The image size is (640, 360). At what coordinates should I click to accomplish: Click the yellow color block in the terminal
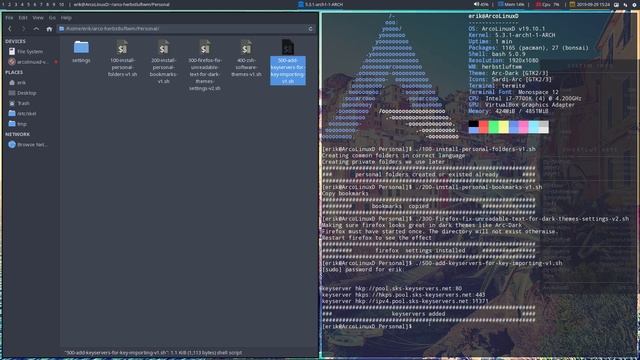click(503, 127)
